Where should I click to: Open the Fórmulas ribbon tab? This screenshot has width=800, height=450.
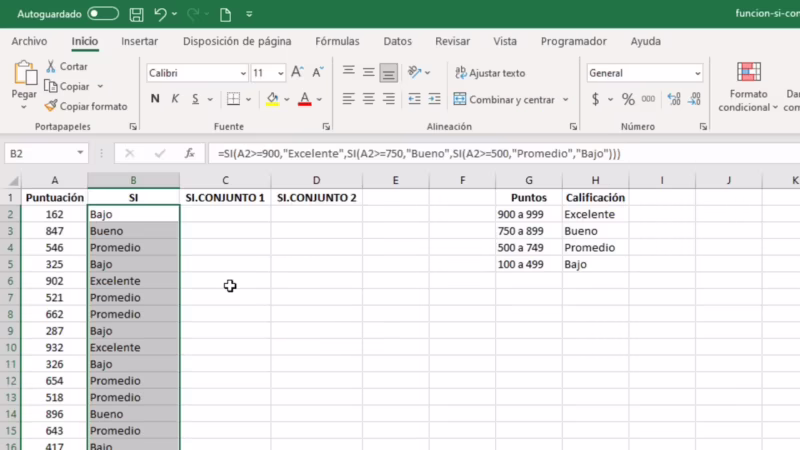coord(337,41)
